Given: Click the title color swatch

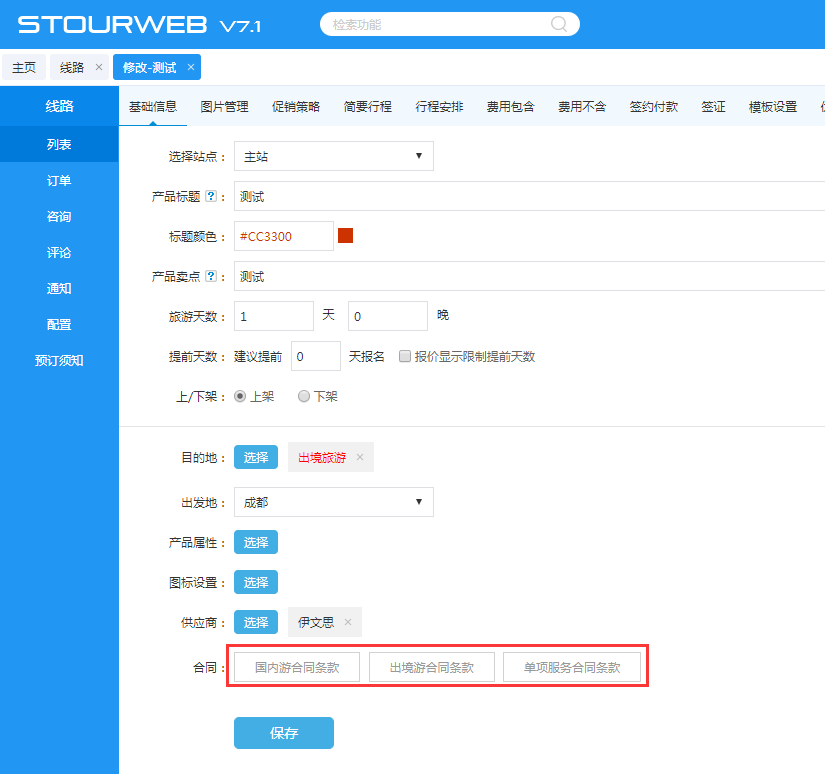Looking at the screenshot, I should (x=346, y=236).
